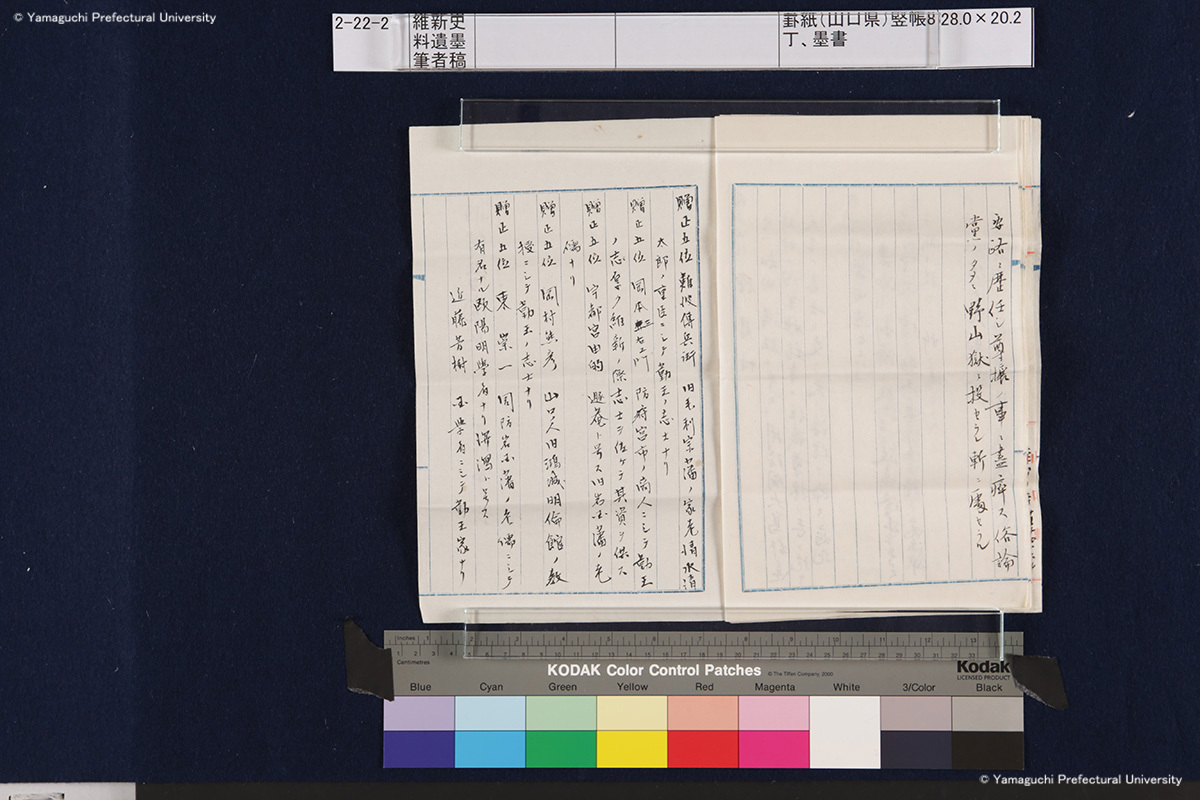The width and height of the screenshot is (1200, 800).
Task: Click the solid black color patch
Action: 987,749
